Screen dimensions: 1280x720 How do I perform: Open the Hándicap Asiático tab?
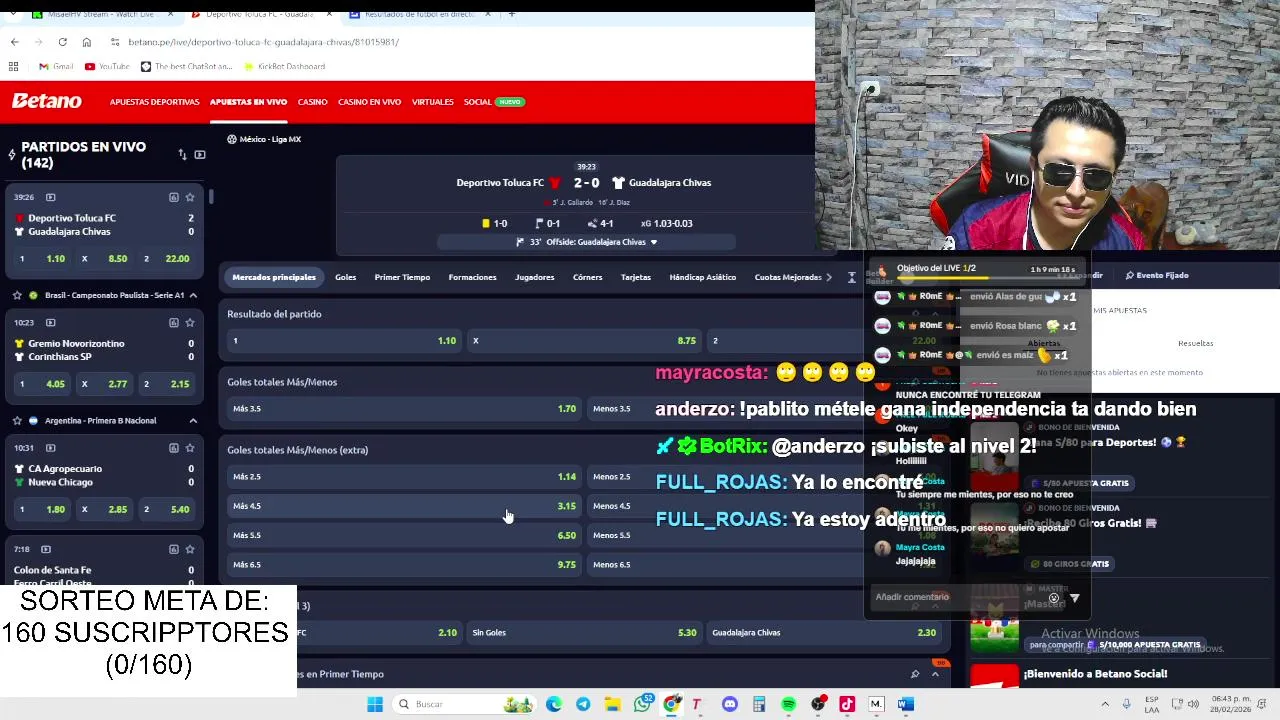coord(702,277)
